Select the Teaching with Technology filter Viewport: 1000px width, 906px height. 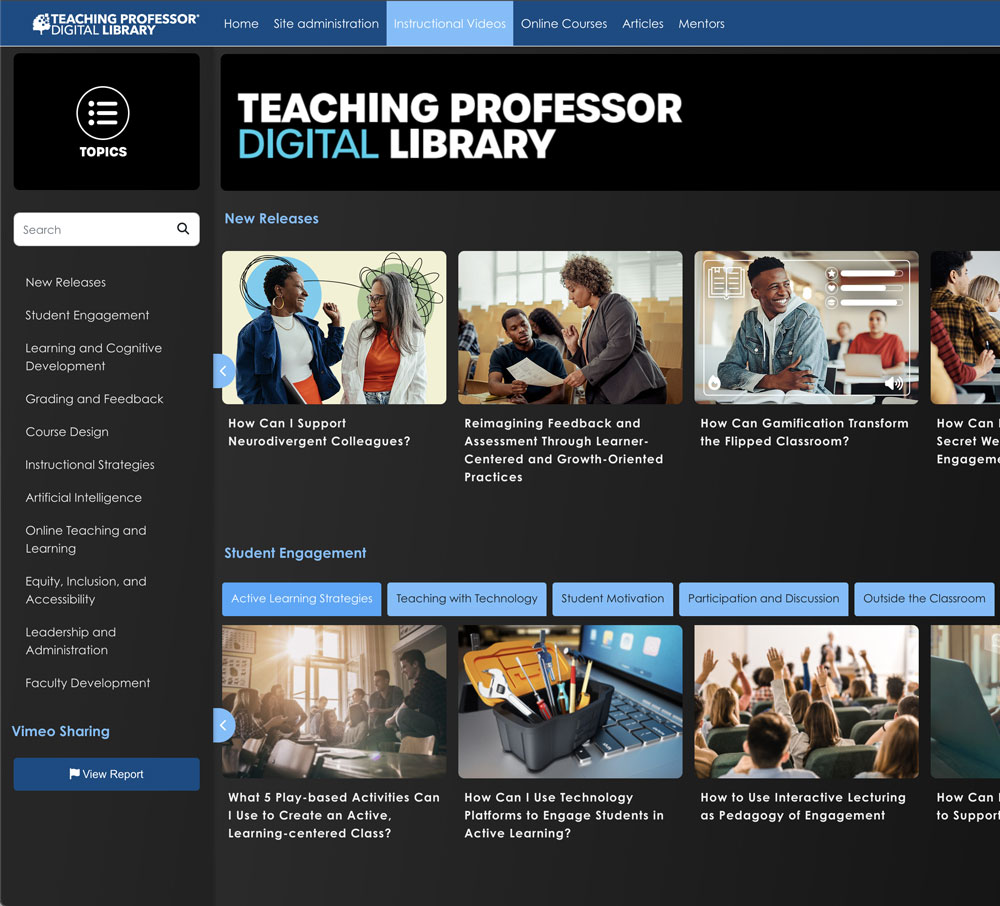[466, 599]
